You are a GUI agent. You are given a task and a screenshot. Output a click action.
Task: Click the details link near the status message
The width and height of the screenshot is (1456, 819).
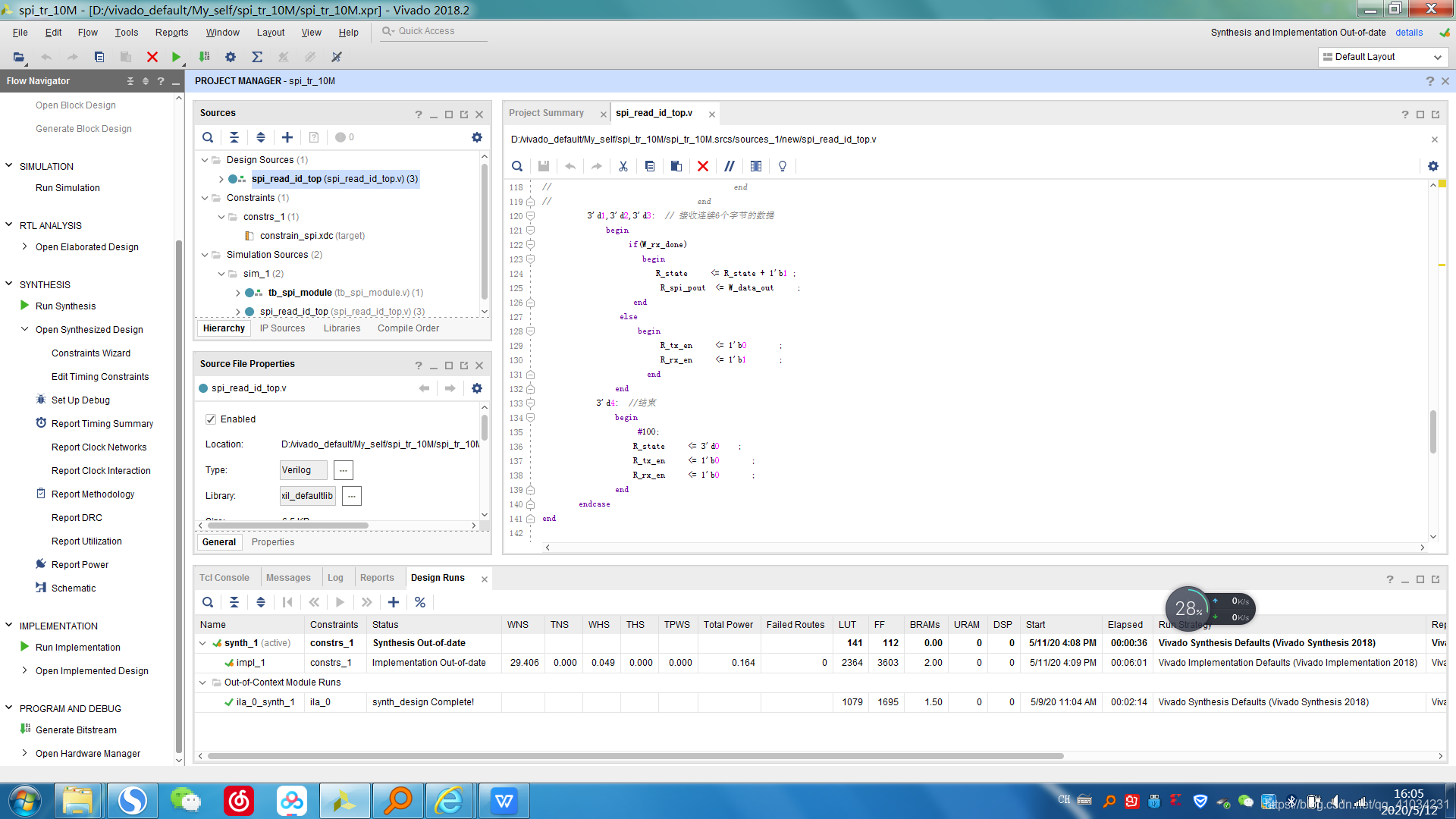(x=1409, y=33)
